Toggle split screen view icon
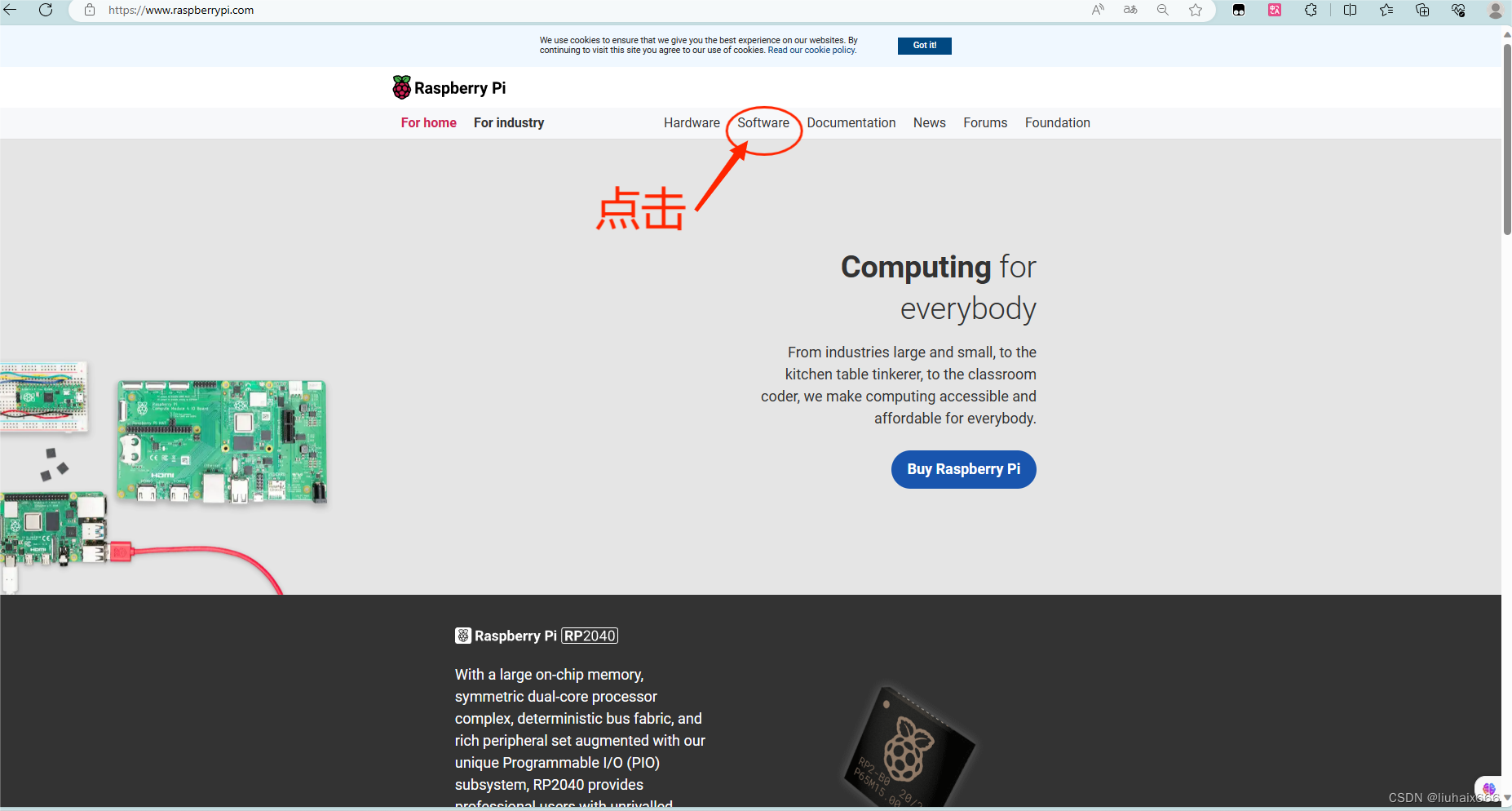The image size is (1512, 811). point(1351,10)
